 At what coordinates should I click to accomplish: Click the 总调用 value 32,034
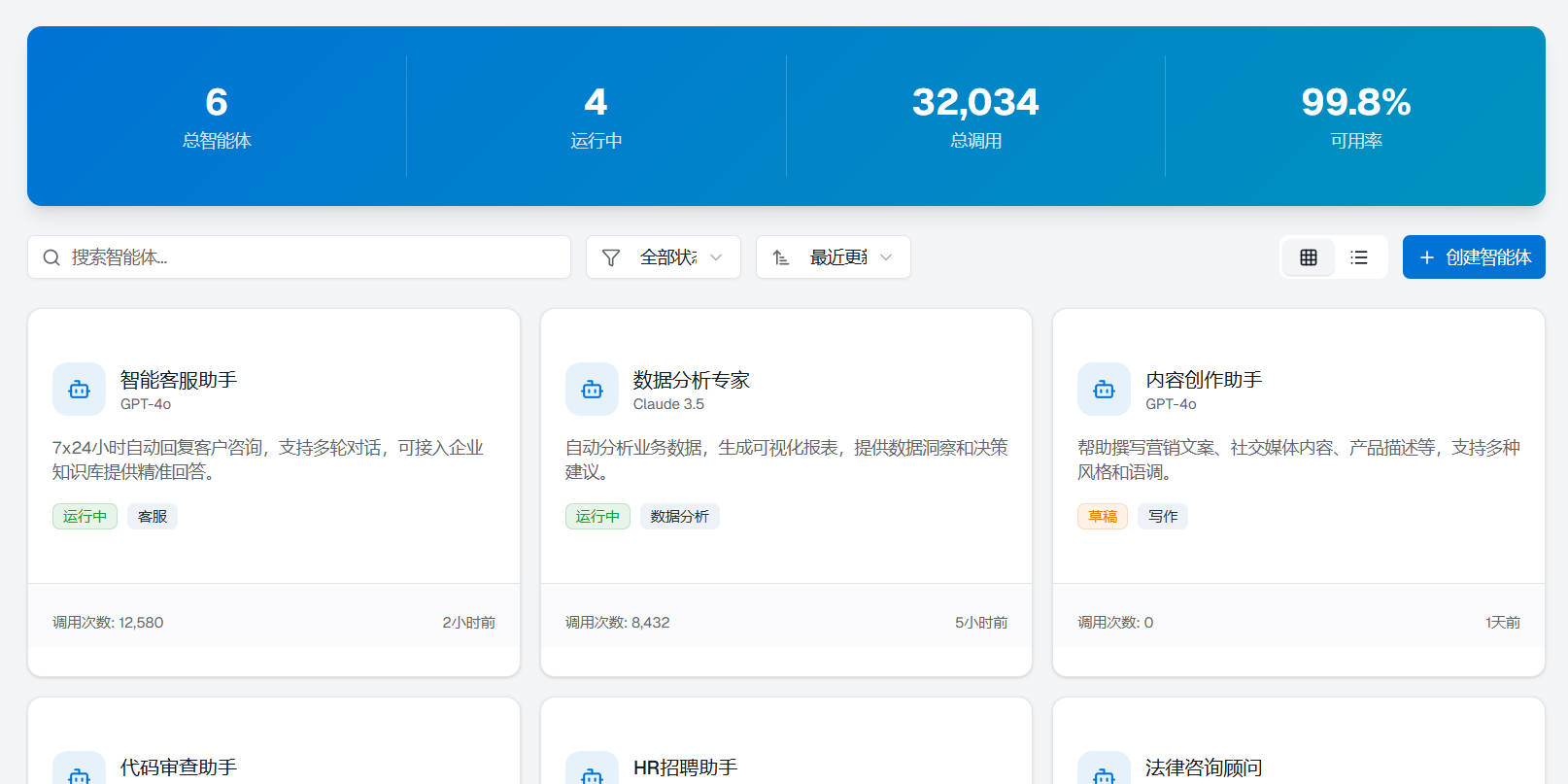click(x=975, y=102)
